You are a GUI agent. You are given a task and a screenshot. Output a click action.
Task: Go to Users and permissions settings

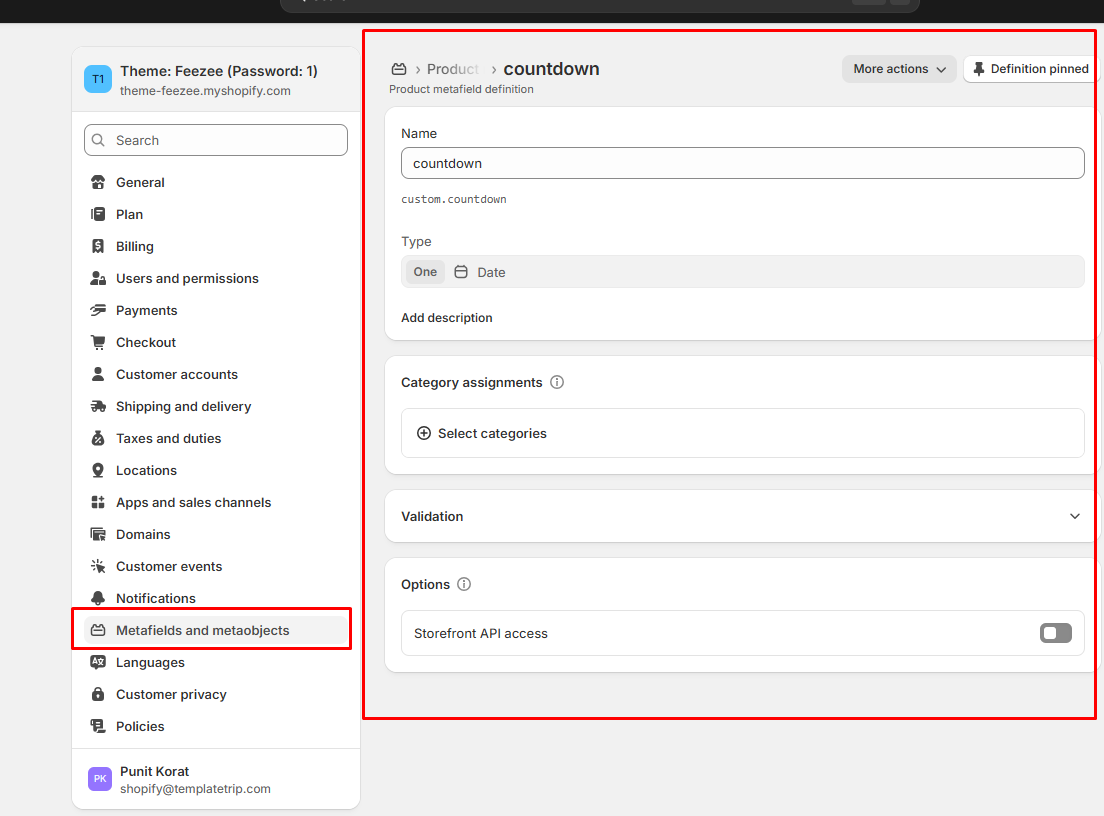pyautogui.click(x=187, y=278)
